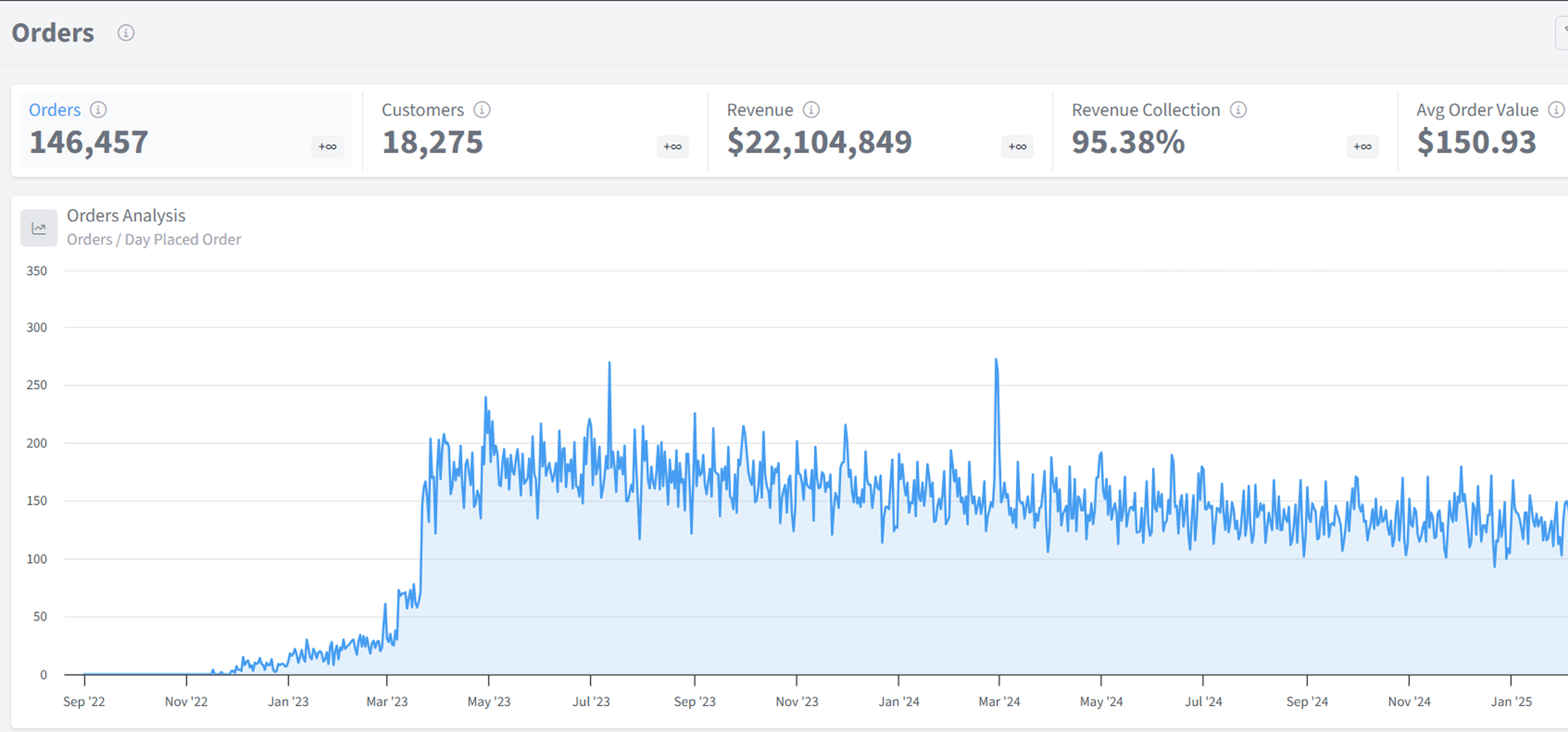This screenshot has height=732, width=1568.
Task: Click the +∞ badge in the Revenue card
Action: [1017, 147]
